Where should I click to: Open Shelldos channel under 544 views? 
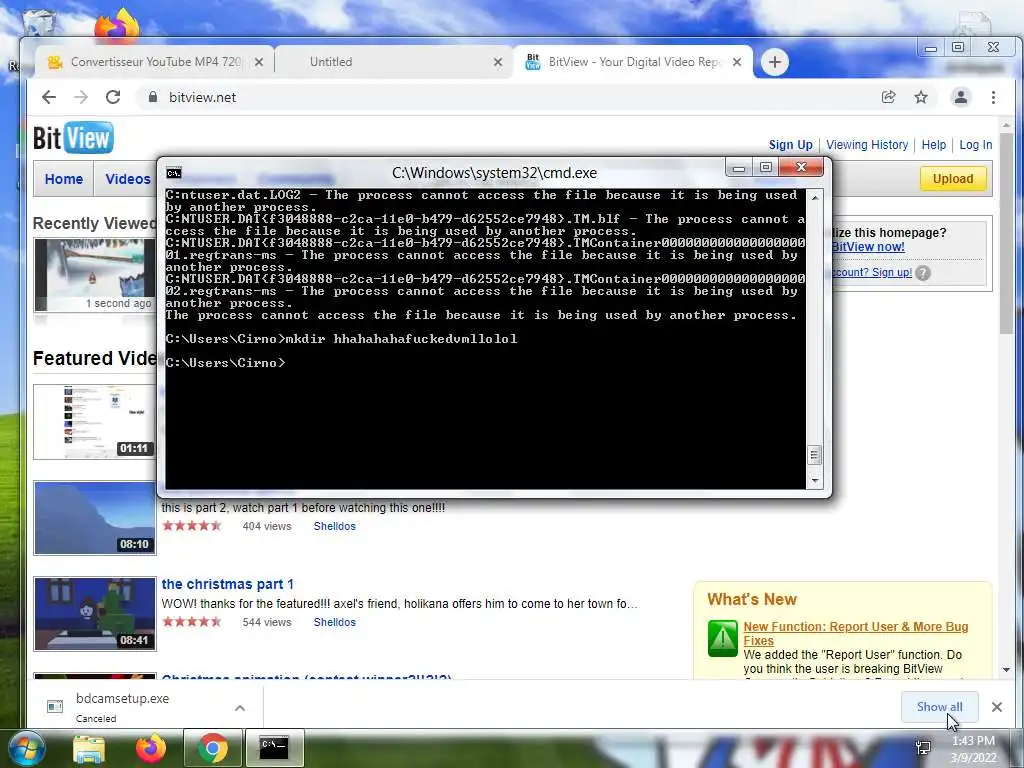(x=334, y=622)
